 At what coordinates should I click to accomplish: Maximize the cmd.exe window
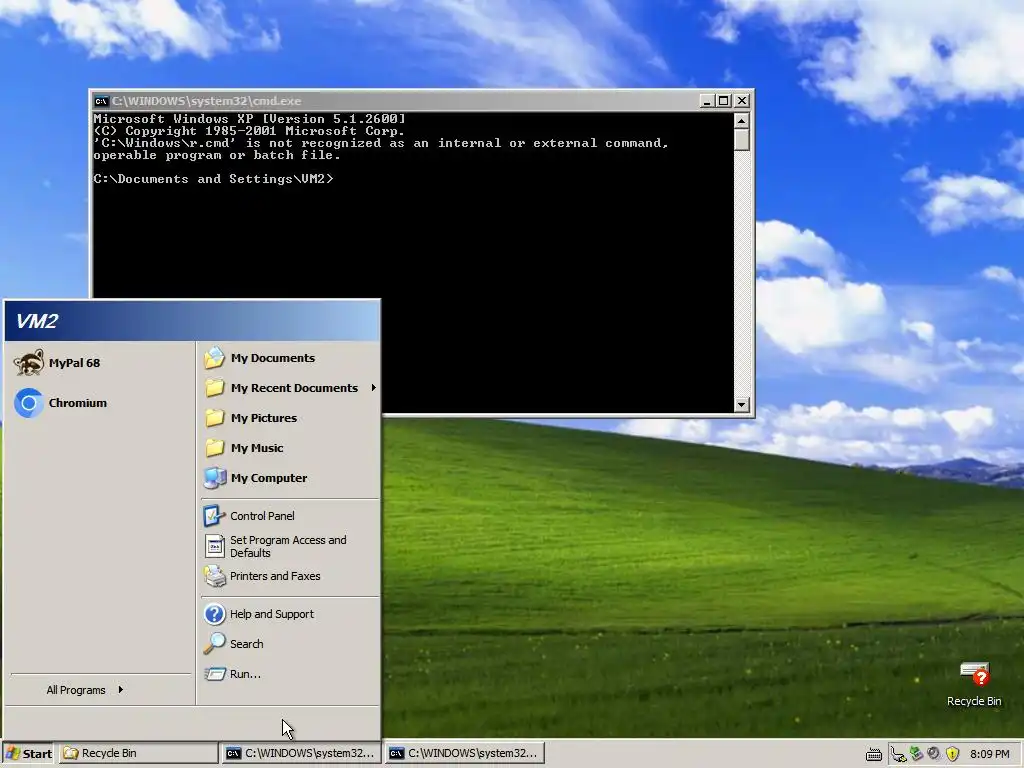[x=723, y=101]
